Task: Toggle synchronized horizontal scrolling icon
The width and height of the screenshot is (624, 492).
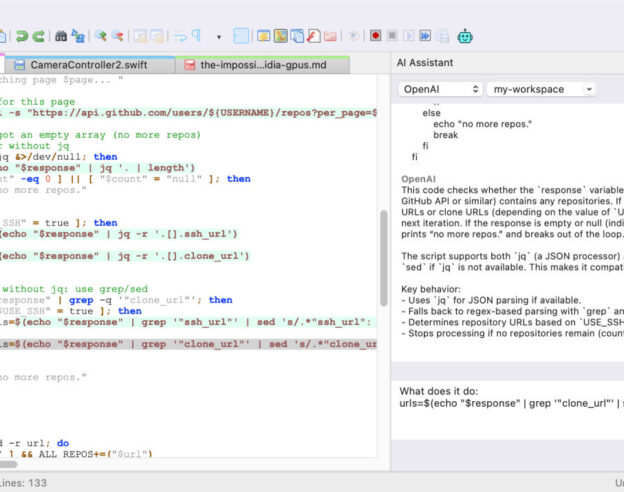Action: pos(157,36)
